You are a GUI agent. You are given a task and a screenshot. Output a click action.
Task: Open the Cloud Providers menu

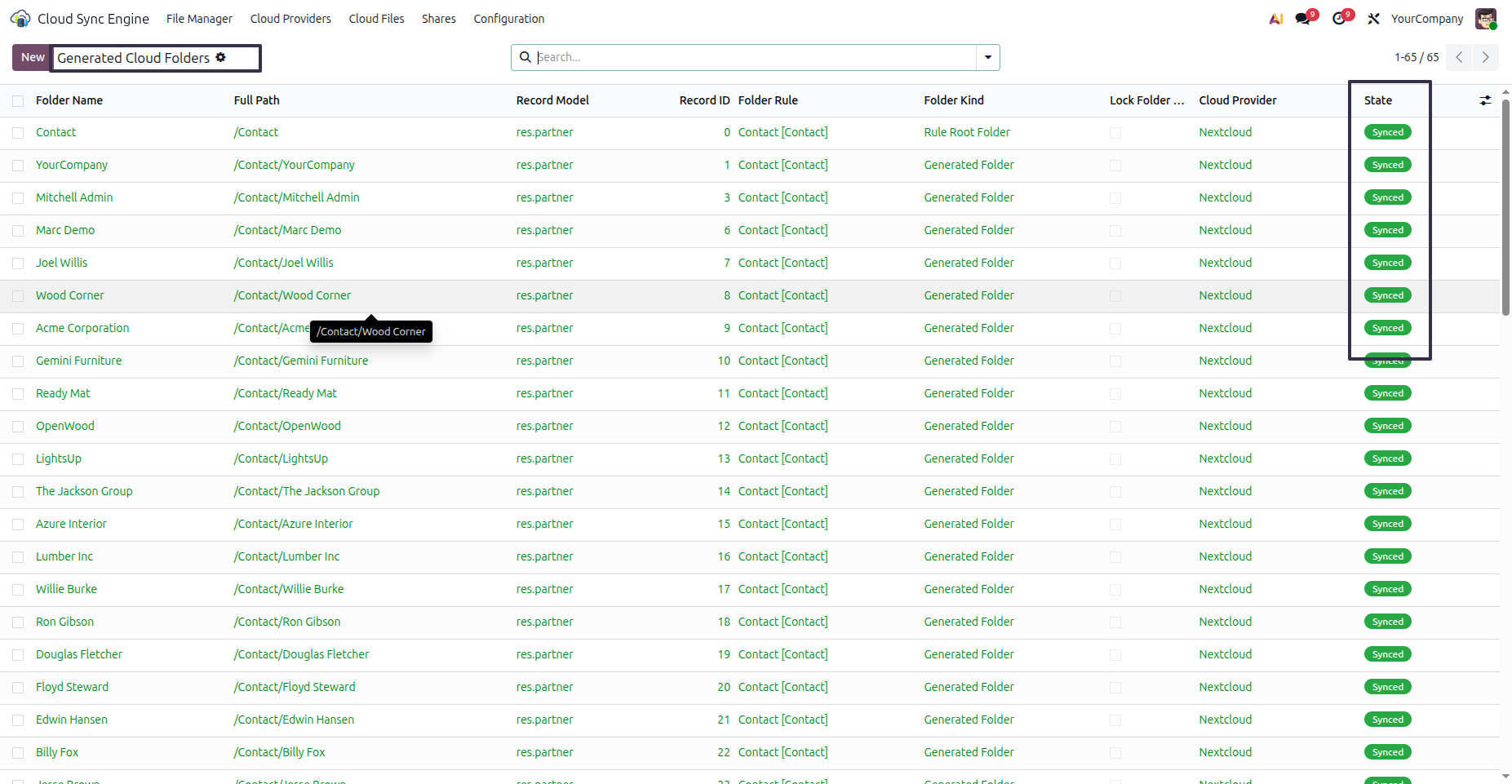[290, 19]
